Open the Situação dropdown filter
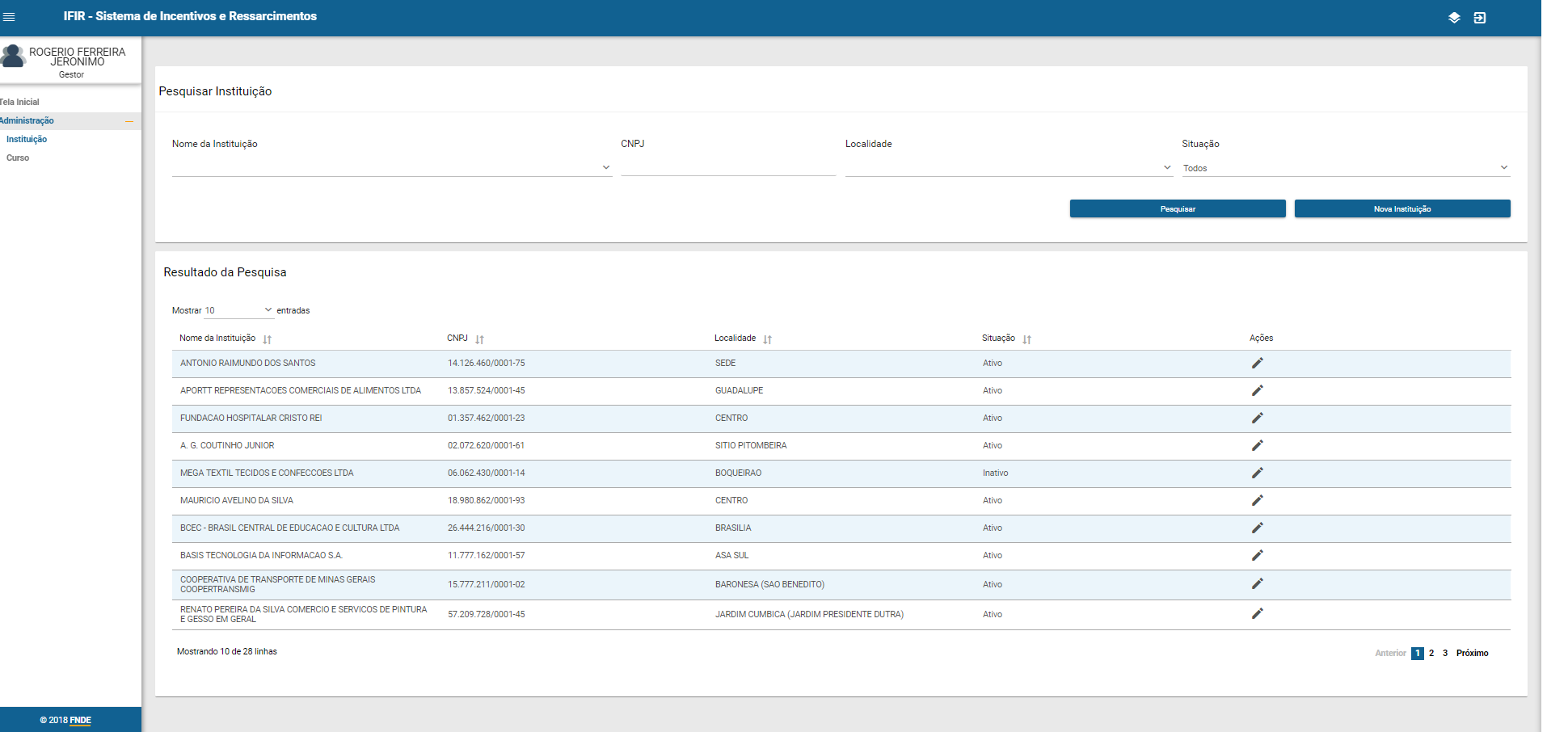1568x732 pixels. coord(1345,168)
